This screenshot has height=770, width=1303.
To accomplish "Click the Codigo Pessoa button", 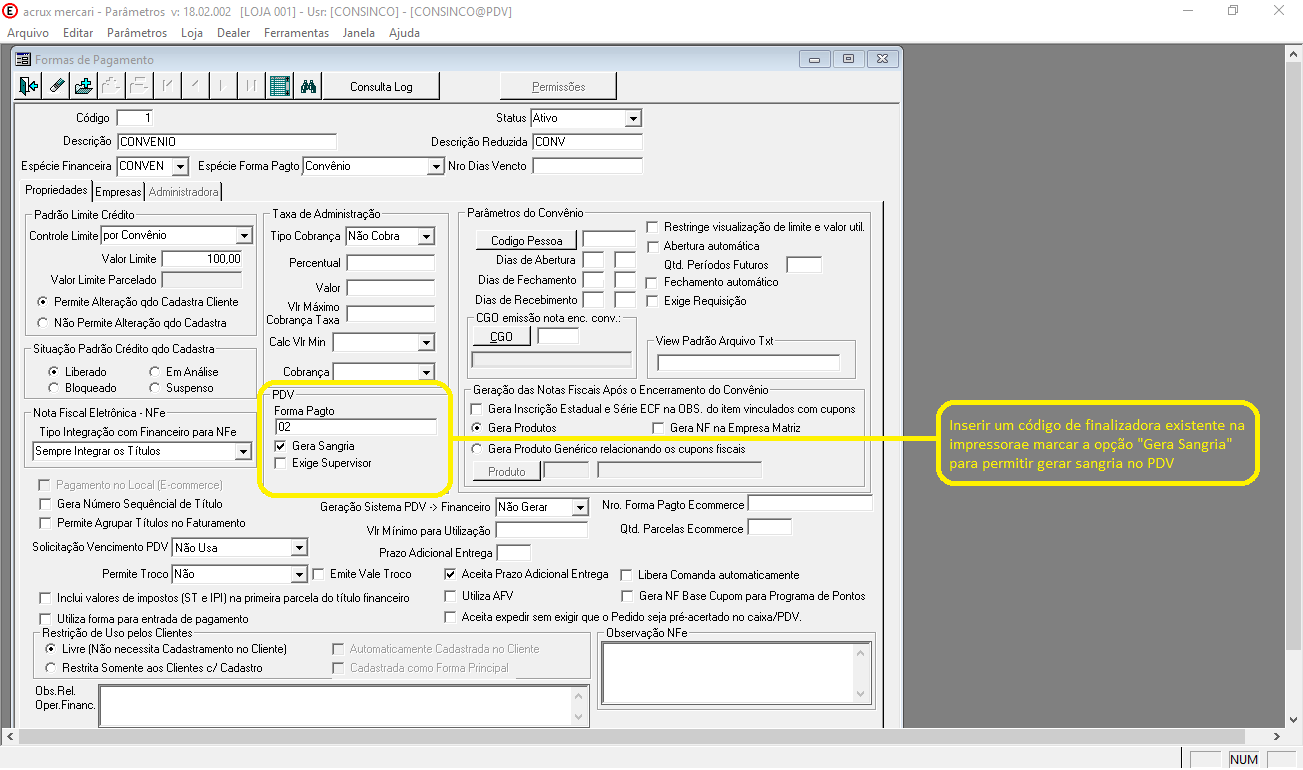I will pyautogui.click(x=527, y=240).
